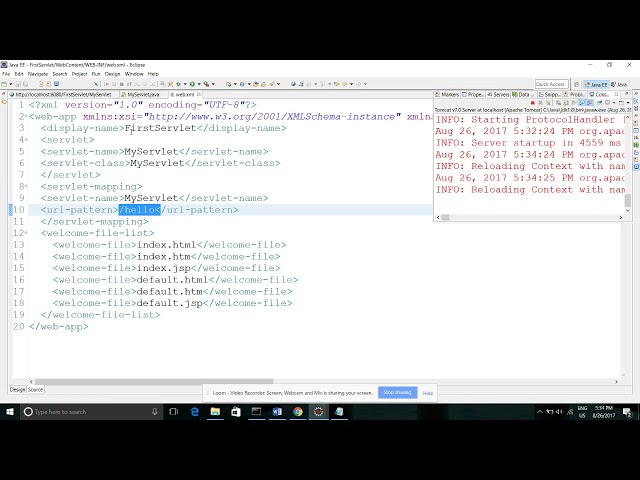Open Task View on the taskbar

pyautogui.click(x=173, y=412)
